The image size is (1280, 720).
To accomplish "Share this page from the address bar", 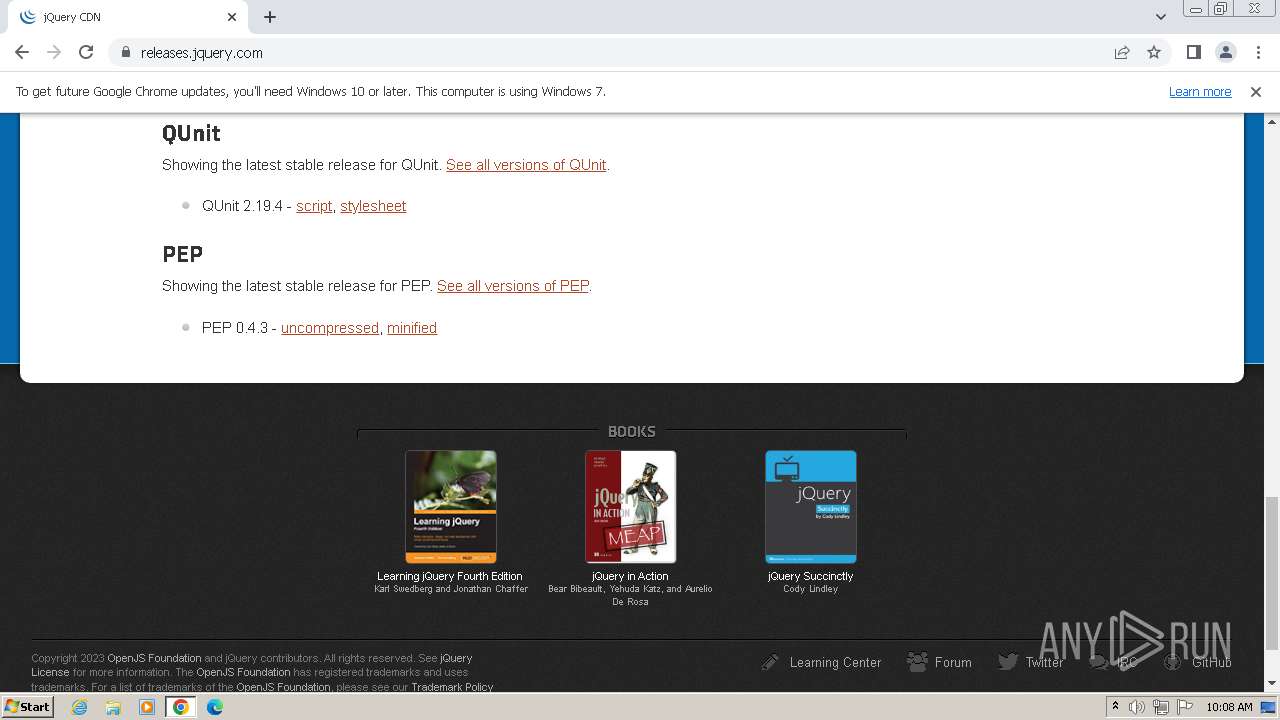I will (1122, 52).
